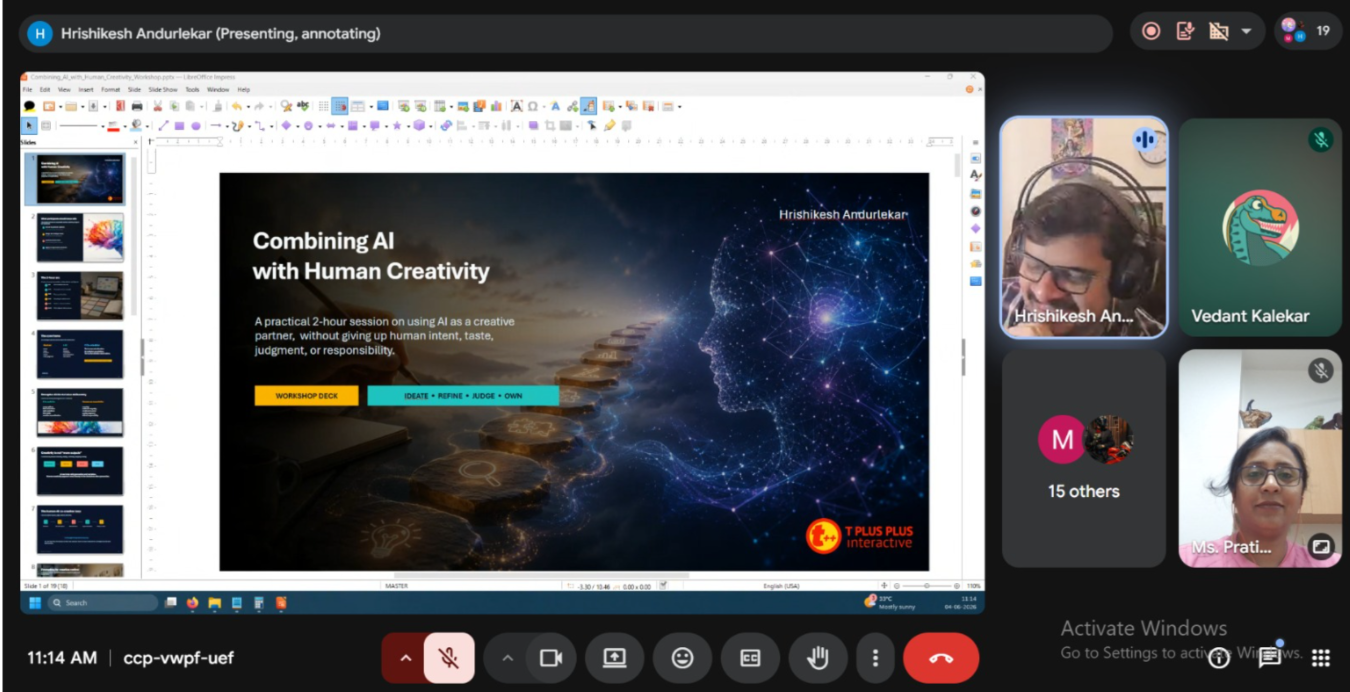
Task: Choose the Select arrow tool
Action: tap(29, 126)
